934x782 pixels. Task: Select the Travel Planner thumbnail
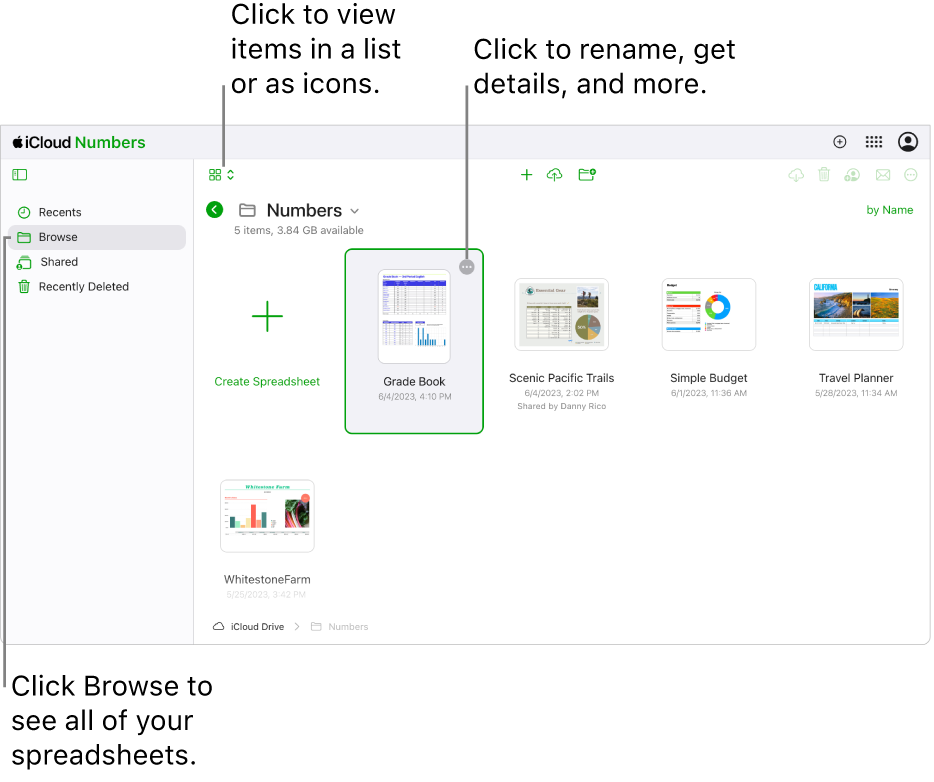855,314
